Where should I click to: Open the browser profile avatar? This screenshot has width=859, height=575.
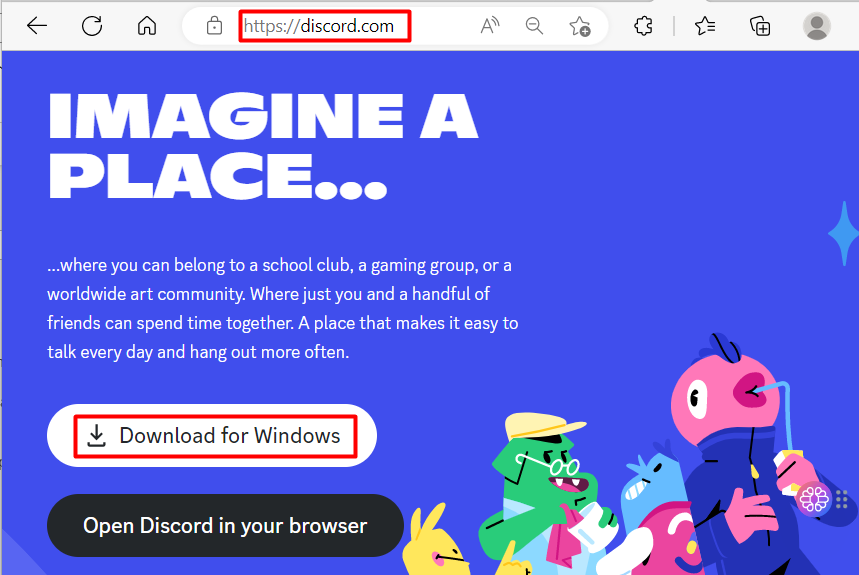pyautogui.click(x=817, y=26)
